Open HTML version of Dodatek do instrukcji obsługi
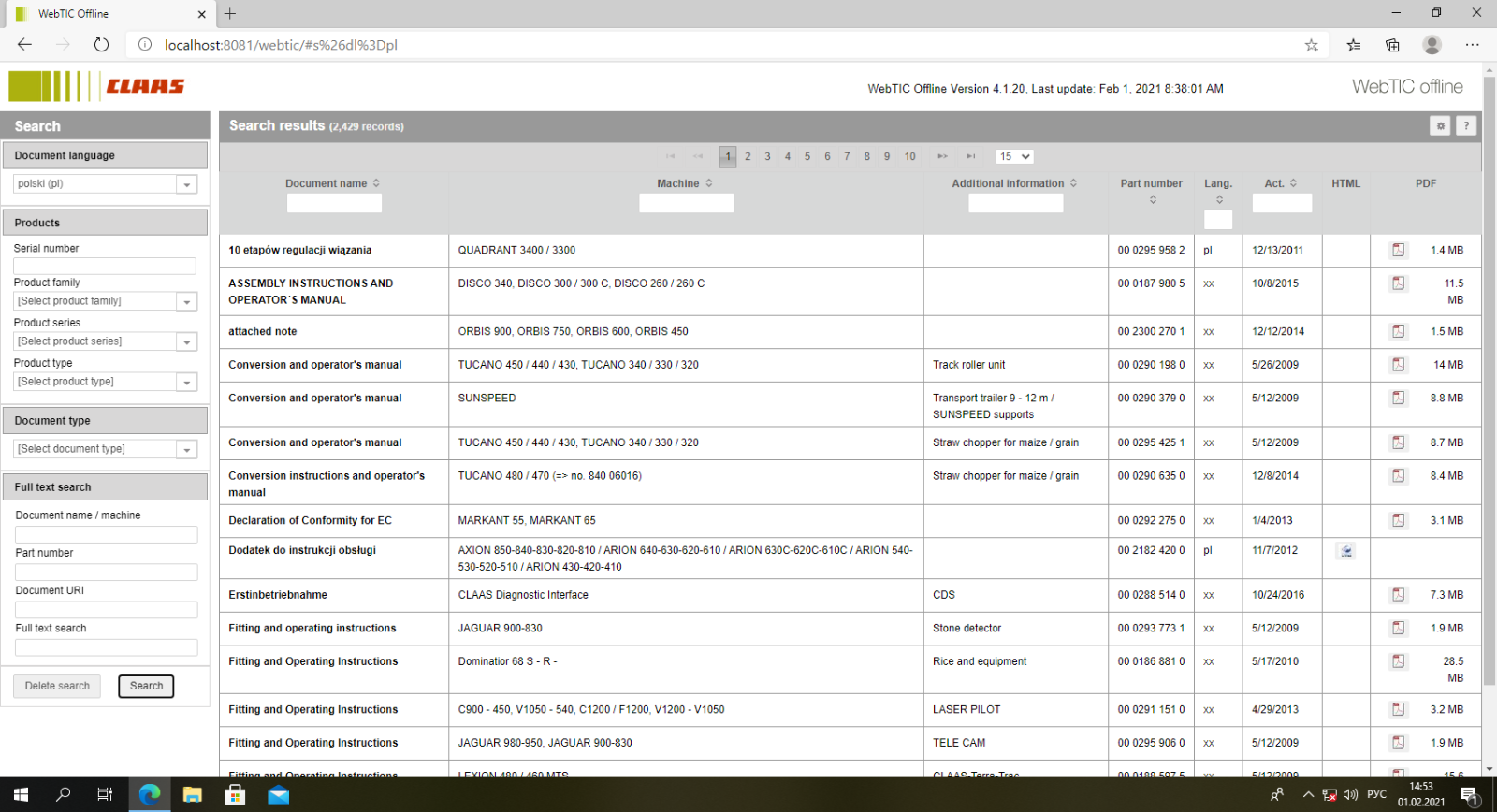This screenshot has height=812, width=1497. coord(1346,551)
